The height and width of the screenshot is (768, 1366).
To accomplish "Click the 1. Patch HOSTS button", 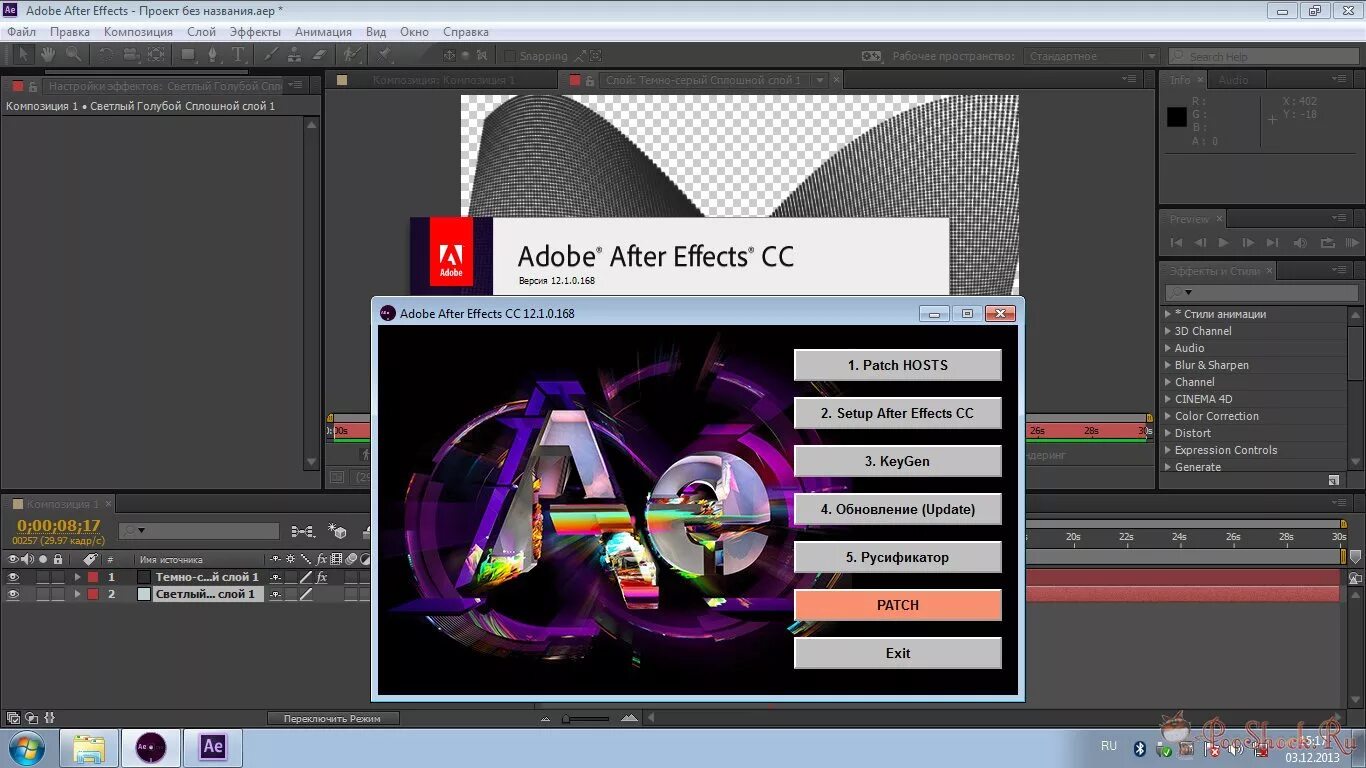I will pos(898,365).
